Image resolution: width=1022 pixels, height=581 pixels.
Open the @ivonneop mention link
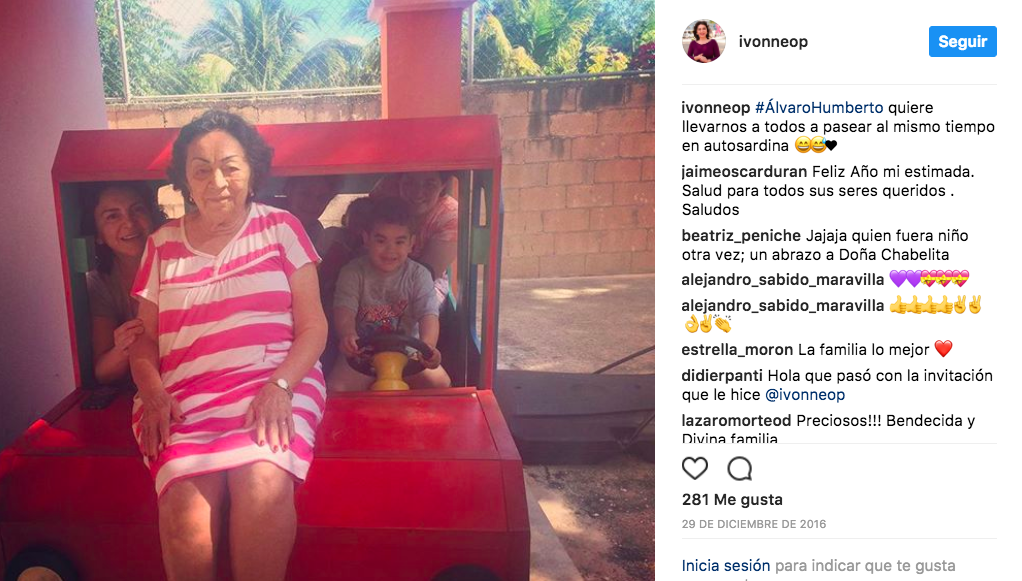coord(805,395)
